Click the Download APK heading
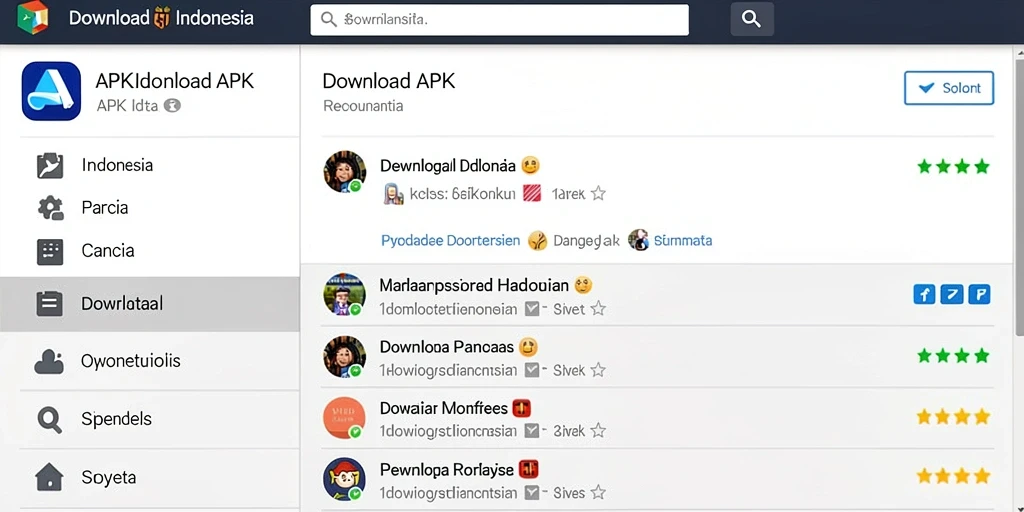 click(x=389, y=81)
